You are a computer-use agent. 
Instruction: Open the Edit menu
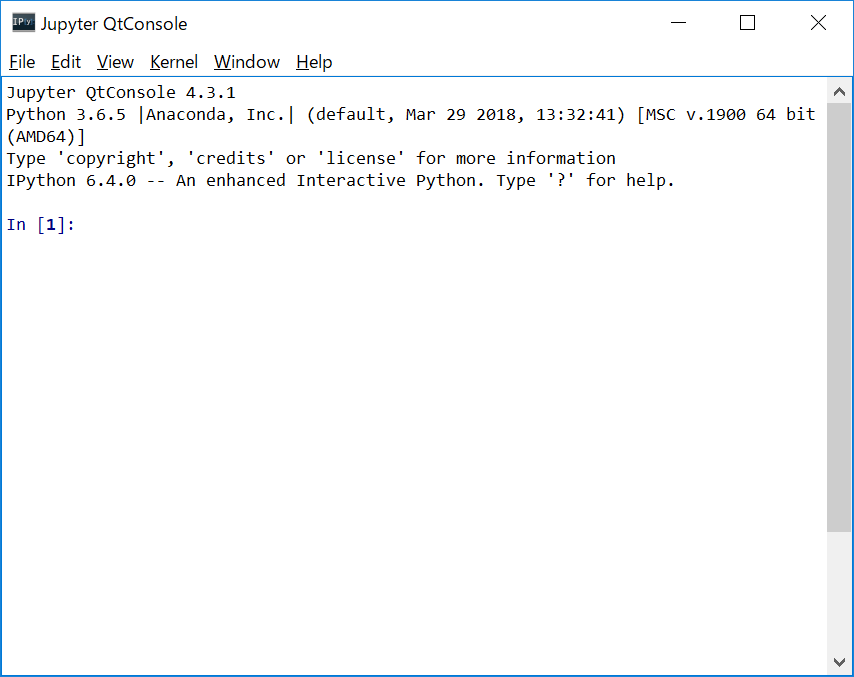[66, 62]
